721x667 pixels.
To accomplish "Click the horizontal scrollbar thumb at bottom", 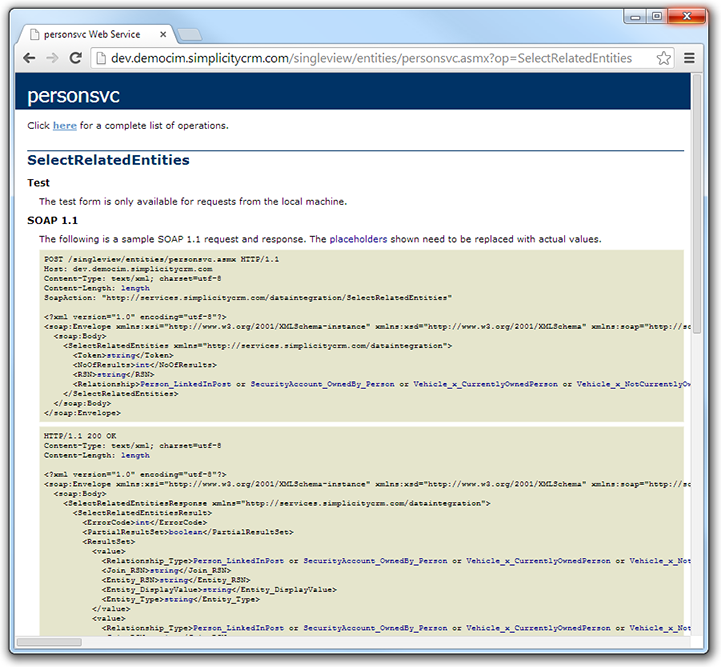I will (49, 642).
